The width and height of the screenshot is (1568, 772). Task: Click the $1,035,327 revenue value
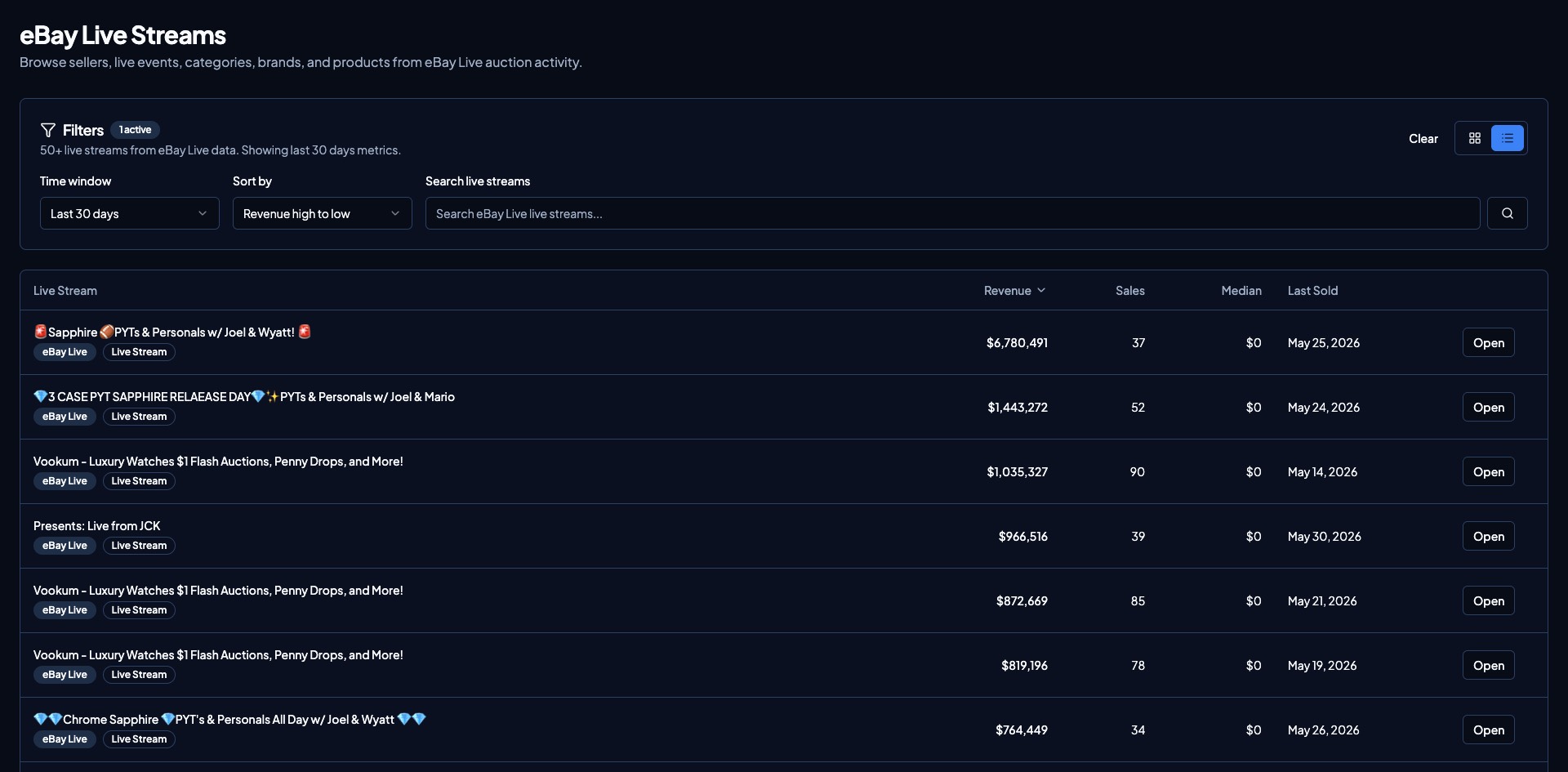point(1017,472)
